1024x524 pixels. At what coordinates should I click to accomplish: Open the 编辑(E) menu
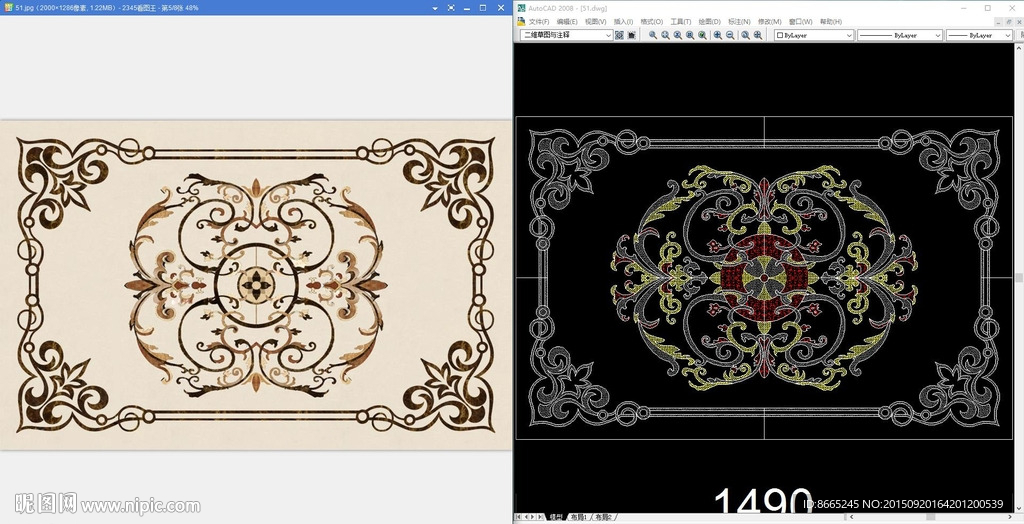point(567,22)
